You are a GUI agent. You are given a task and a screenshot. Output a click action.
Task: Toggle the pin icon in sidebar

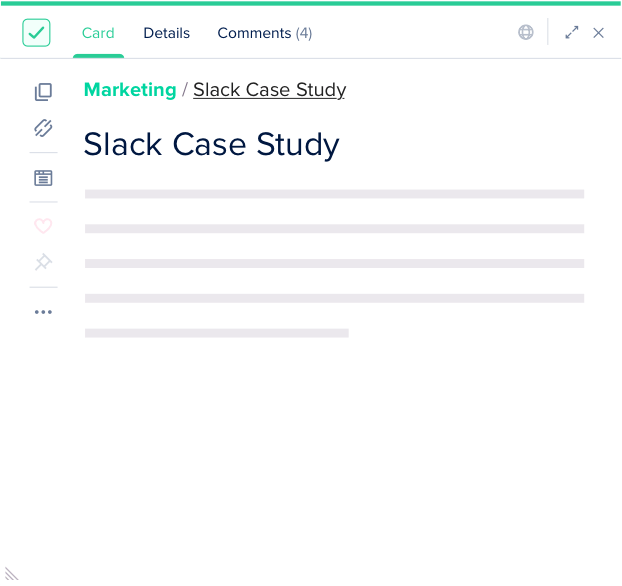coord(43,262)
